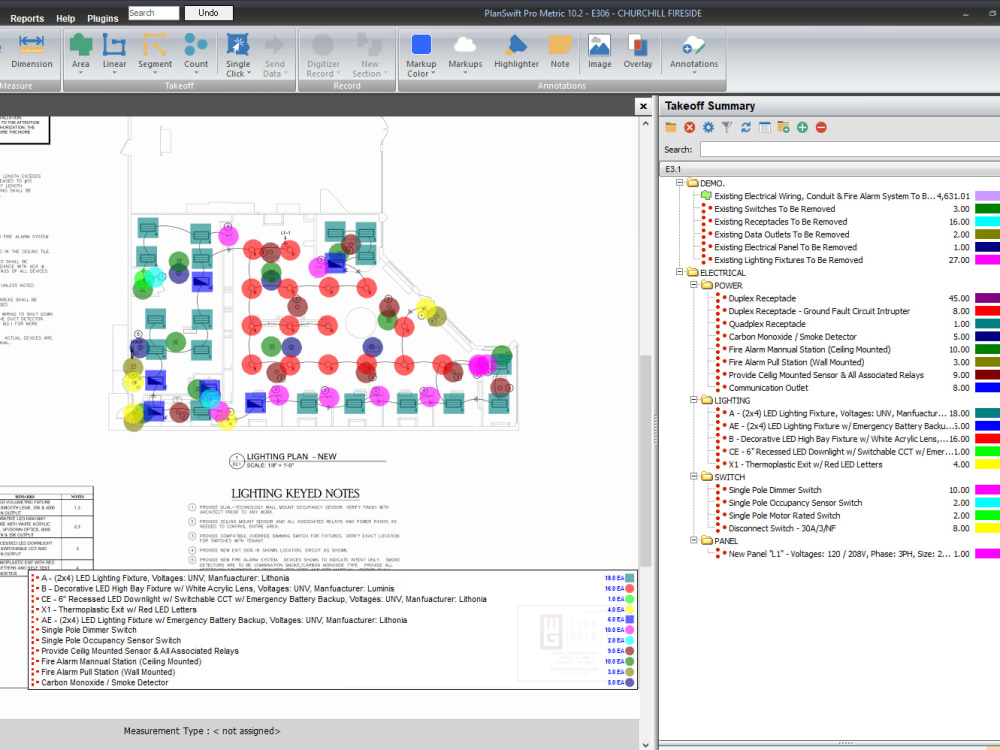The height and width of the screenshot is (750, 1000).
Task: Select Carbon Monoxide / Smoke Detector tree item
Action: pyautogui.click(x=792, y=336)
